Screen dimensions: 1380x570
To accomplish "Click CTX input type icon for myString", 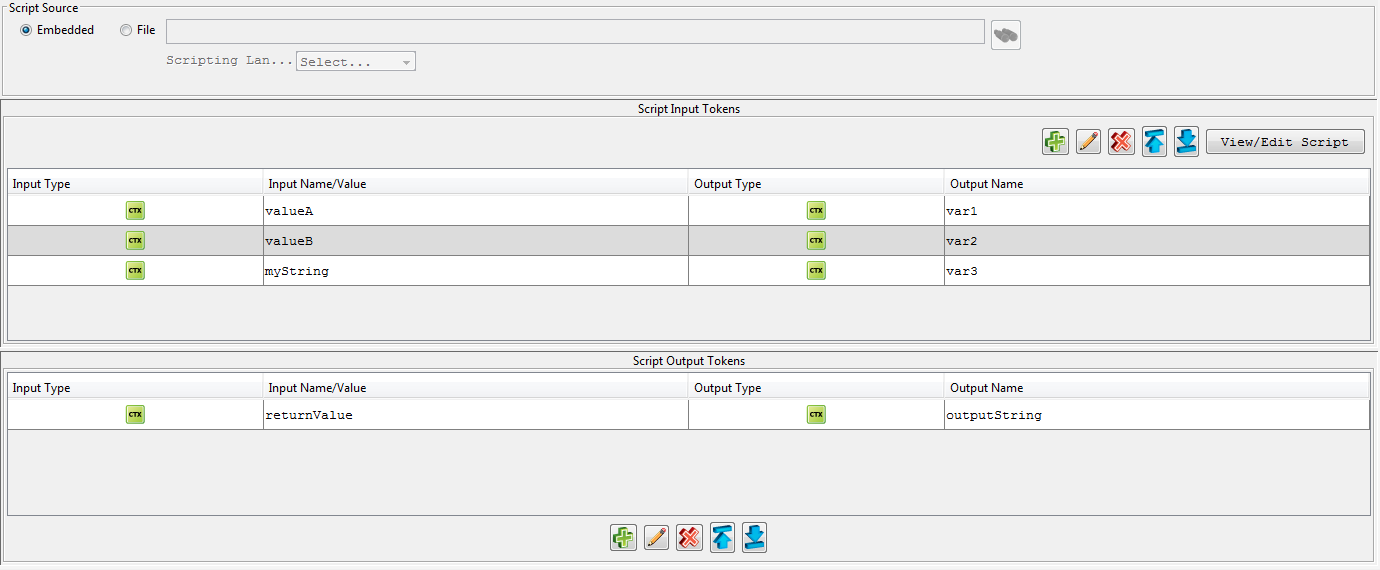I will [135, 271].
